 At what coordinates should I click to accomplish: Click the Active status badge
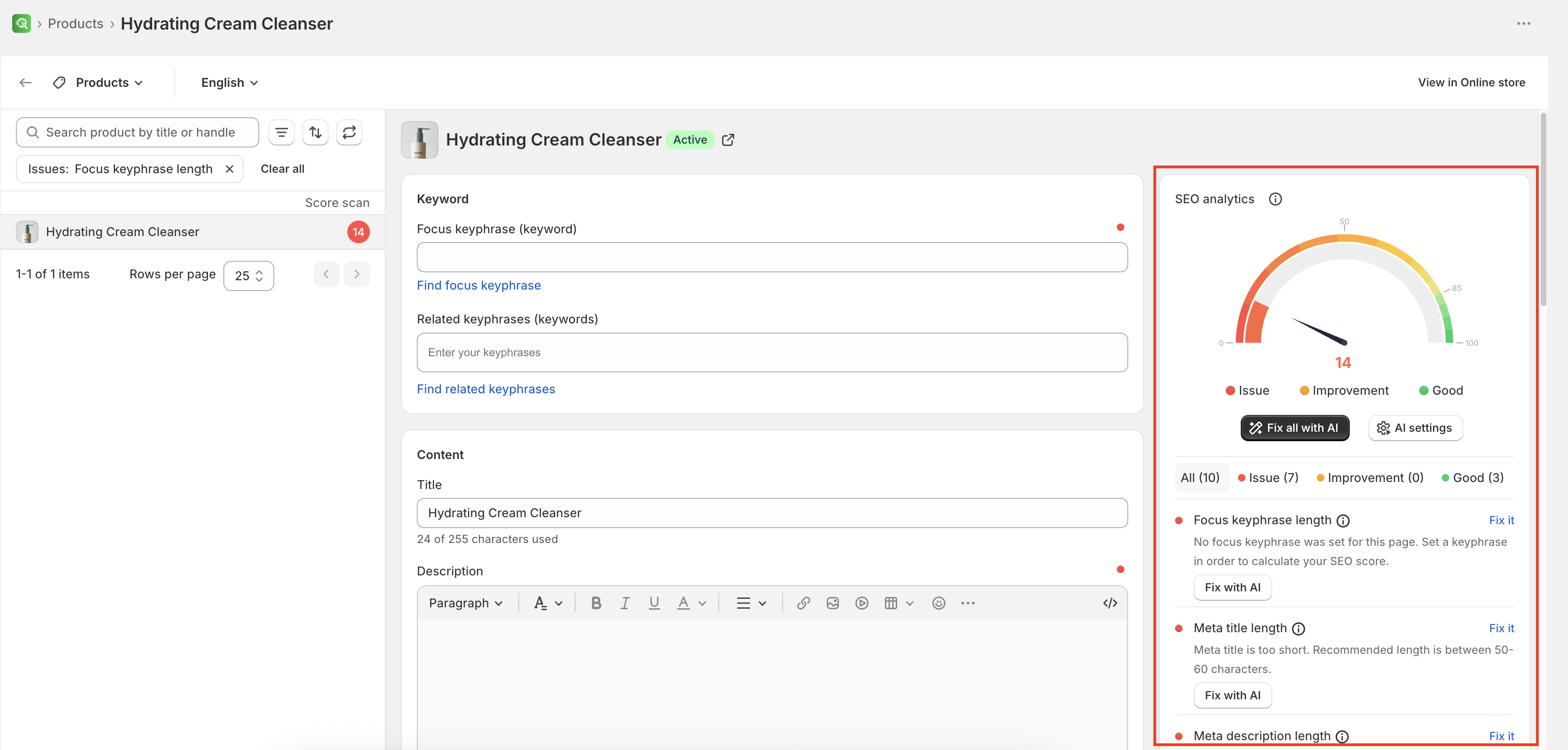click(x=690, y=140)
